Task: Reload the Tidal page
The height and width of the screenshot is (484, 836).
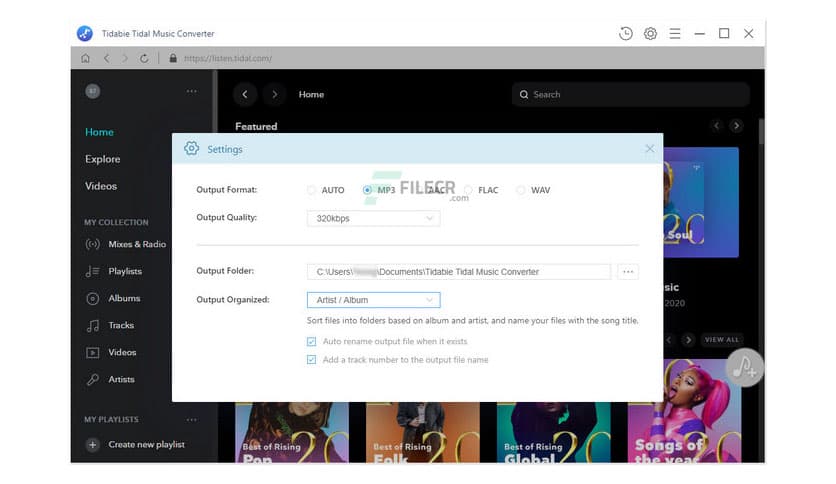Action: point(144,58)
